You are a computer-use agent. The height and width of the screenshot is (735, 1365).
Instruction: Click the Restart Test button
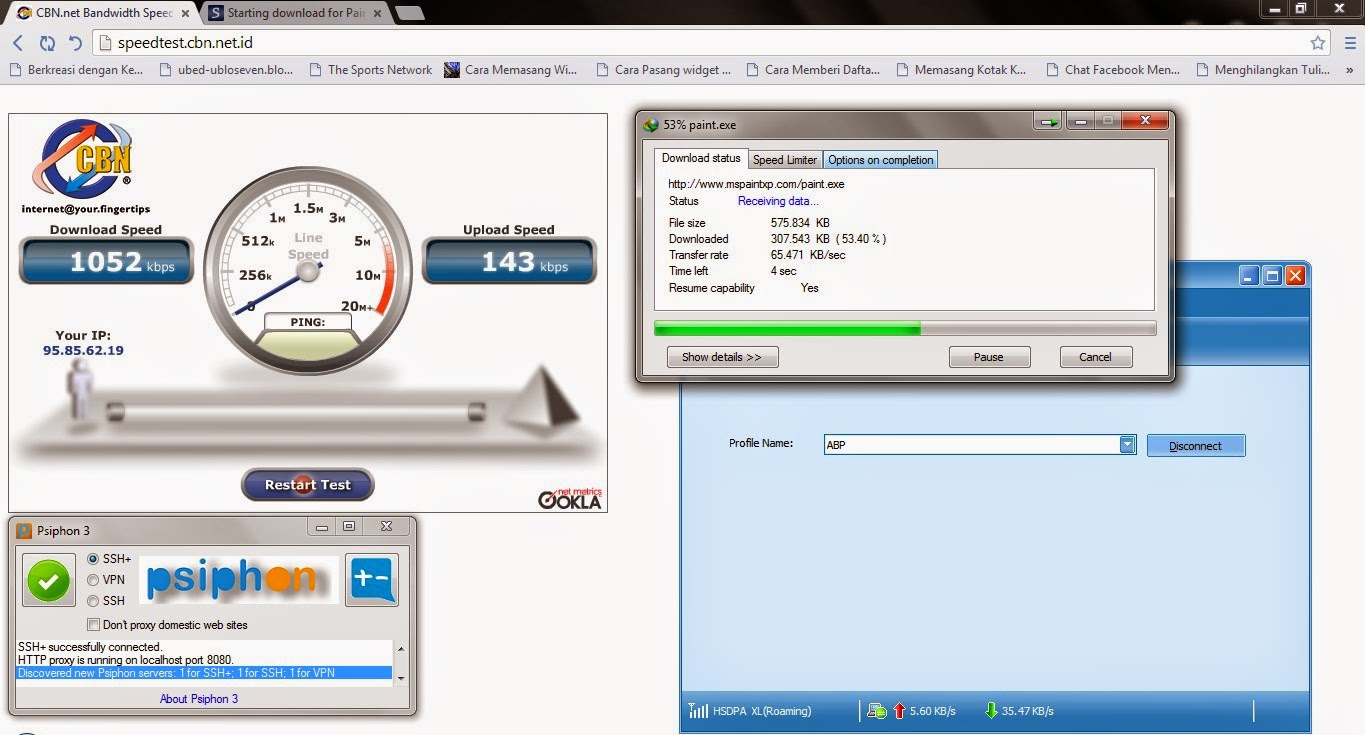[x=308, y=485]
